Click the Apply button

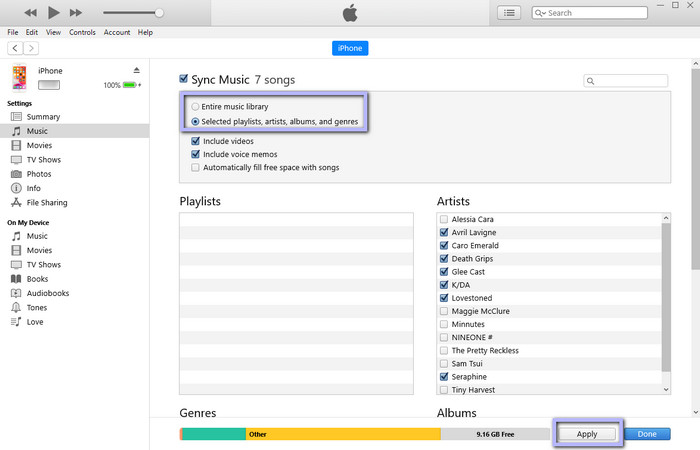click(587, 434)
